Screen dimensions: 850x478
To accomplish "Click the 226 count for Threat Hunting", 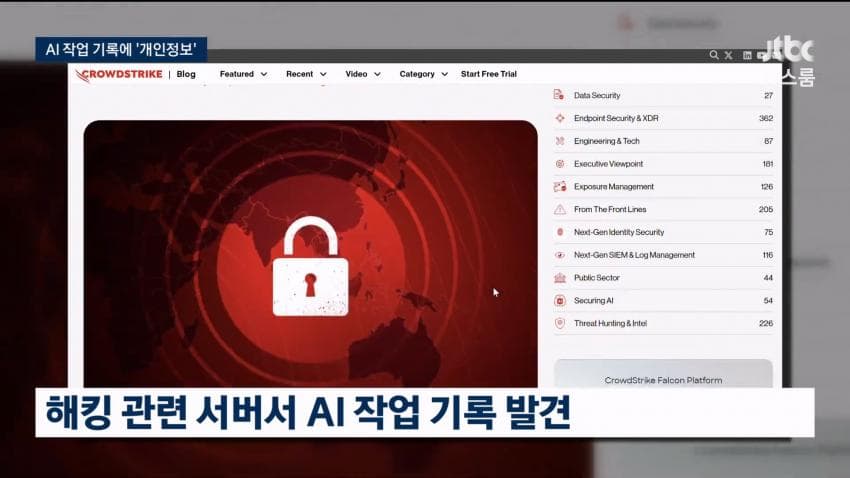I will click(x=766, y=323).
